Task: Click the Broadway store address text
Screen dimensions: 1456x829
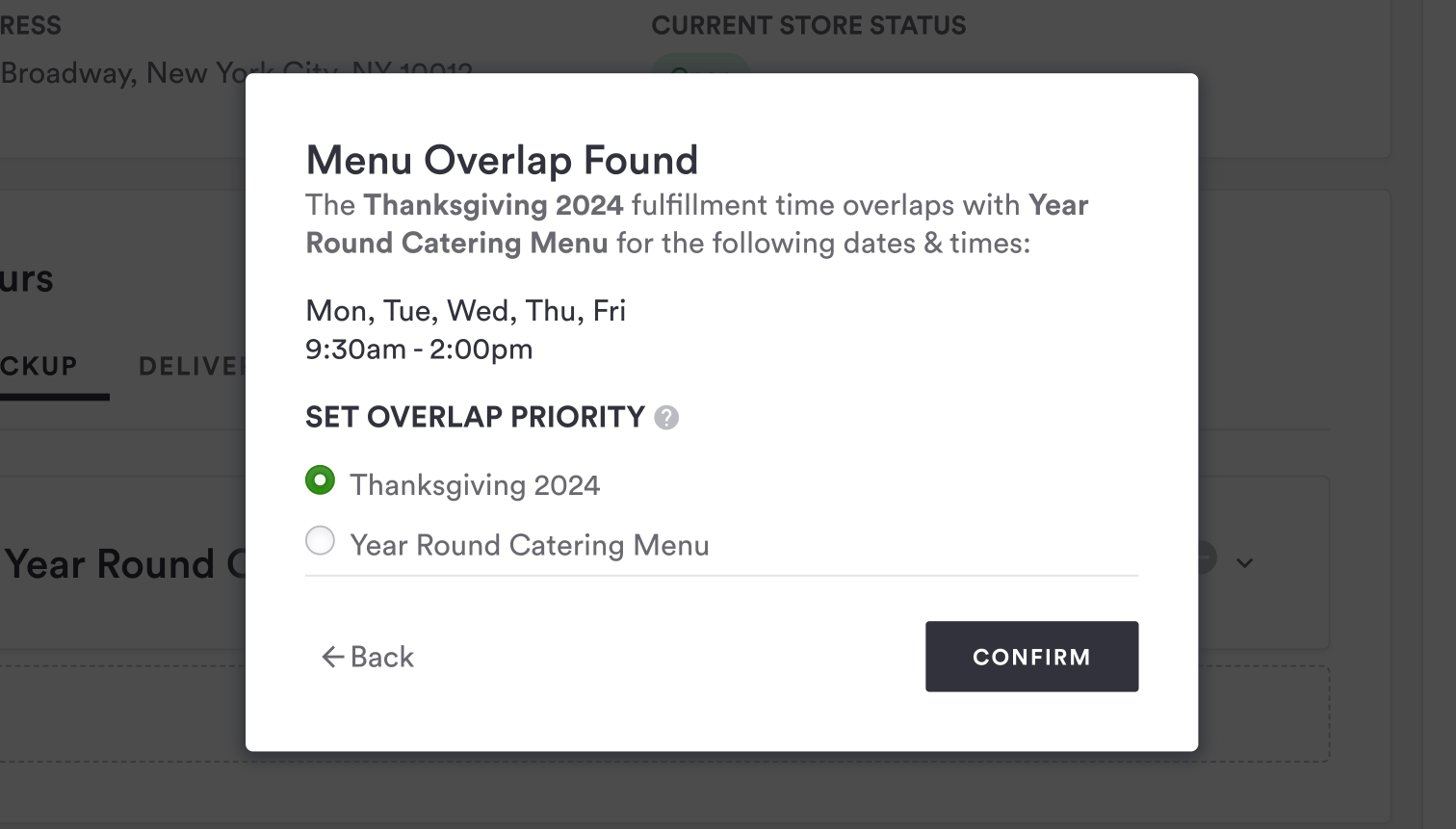Action: tap(122, 73)
